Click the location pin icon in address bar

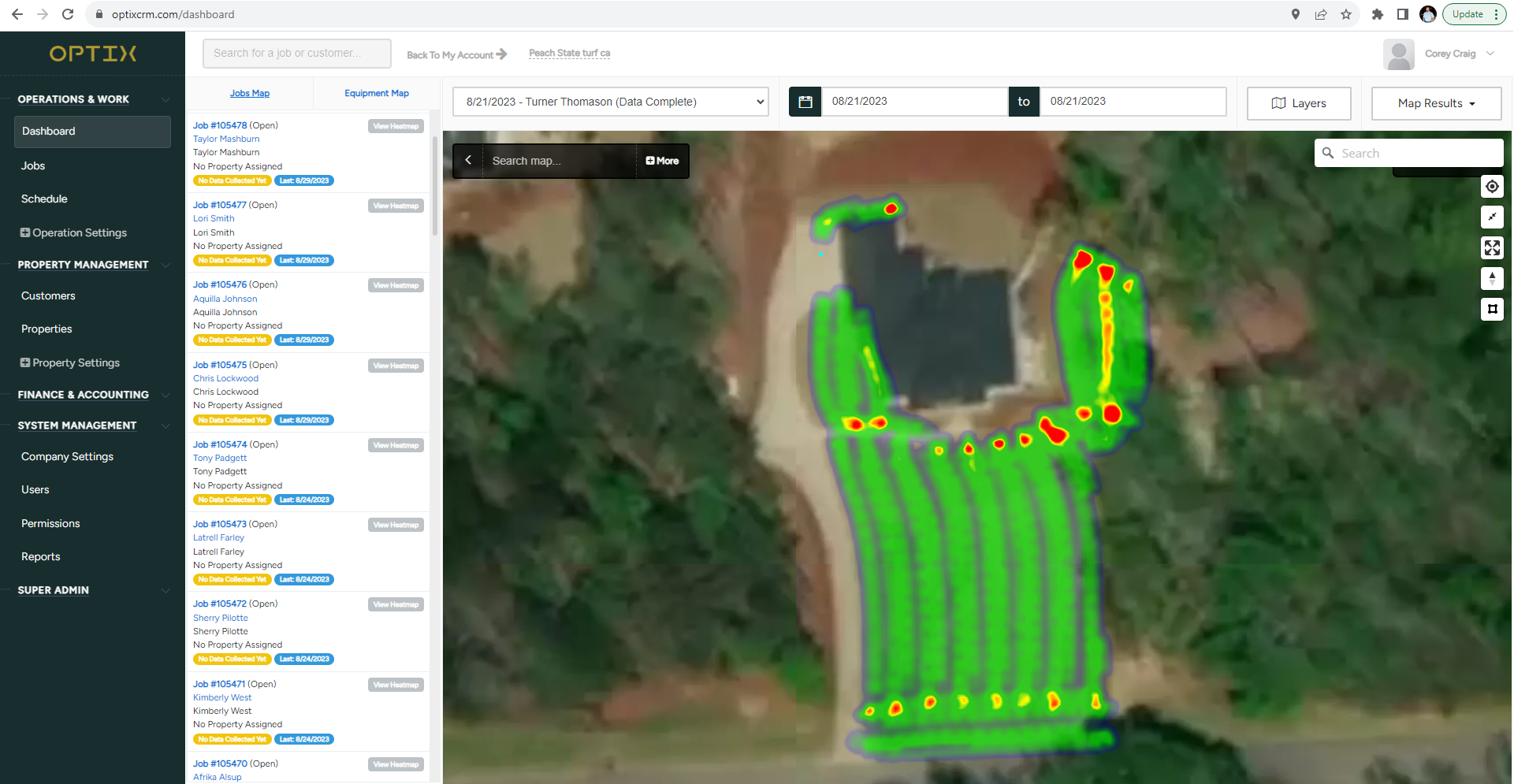click(x=1296, y=14)
